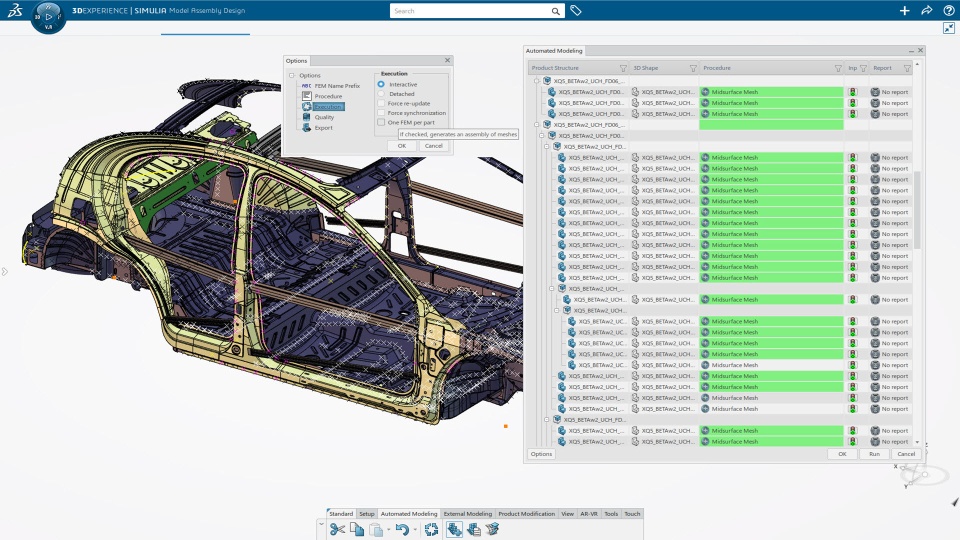
Task: Click the Search input field
Action: click(470, 11)
